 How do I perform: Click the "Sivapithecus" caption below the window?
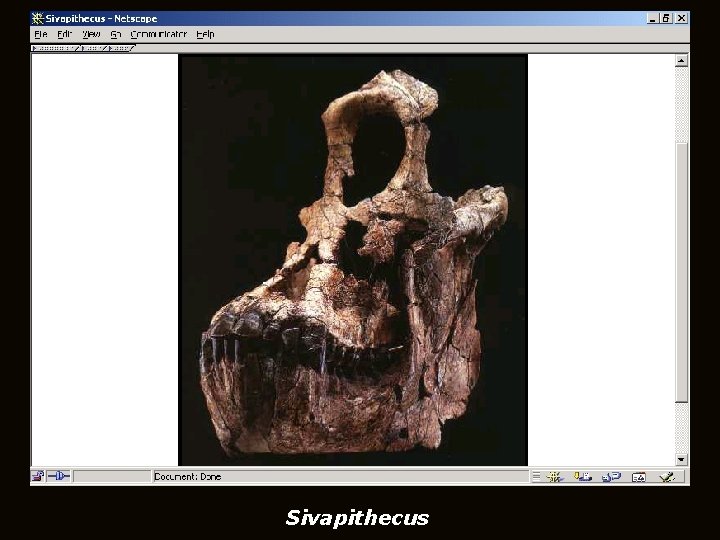(357, 518)
